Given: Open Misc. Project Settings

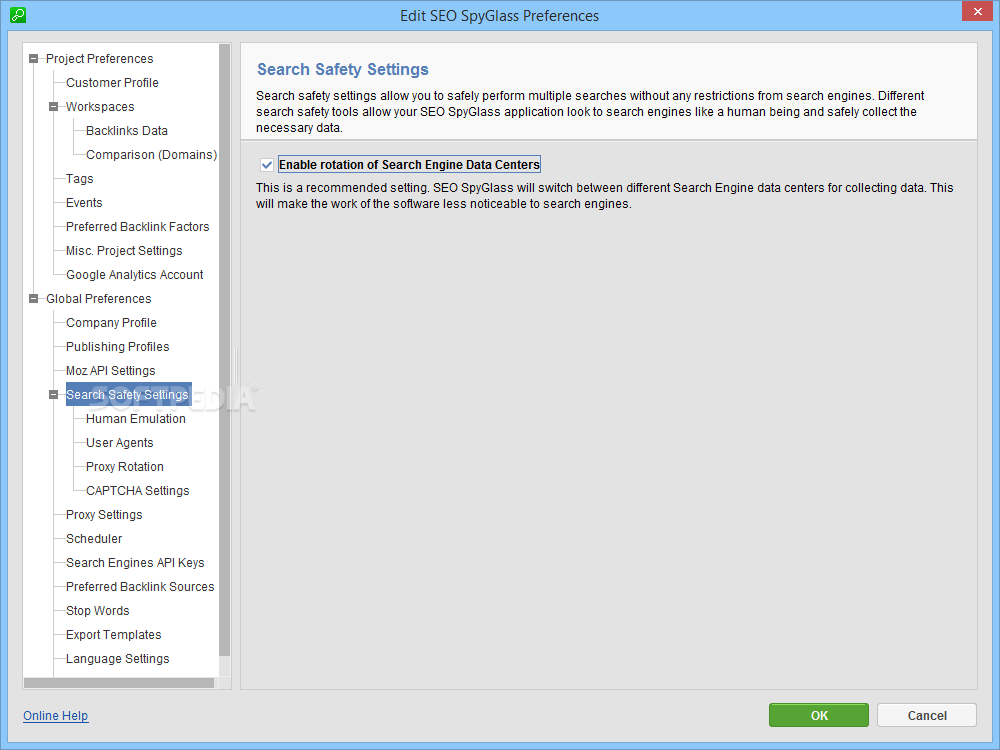Looking at the screenshot, I should click(x=124, y=251).
